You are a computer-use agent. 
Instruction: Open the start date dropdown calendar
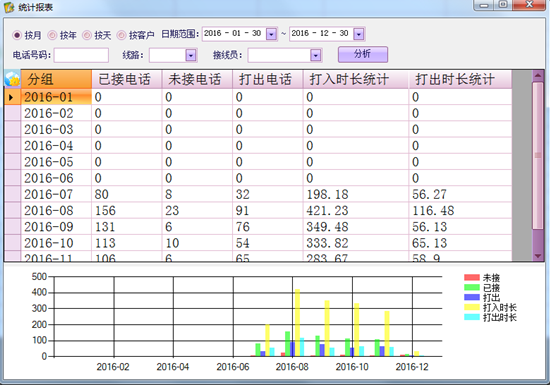[271, 34]
